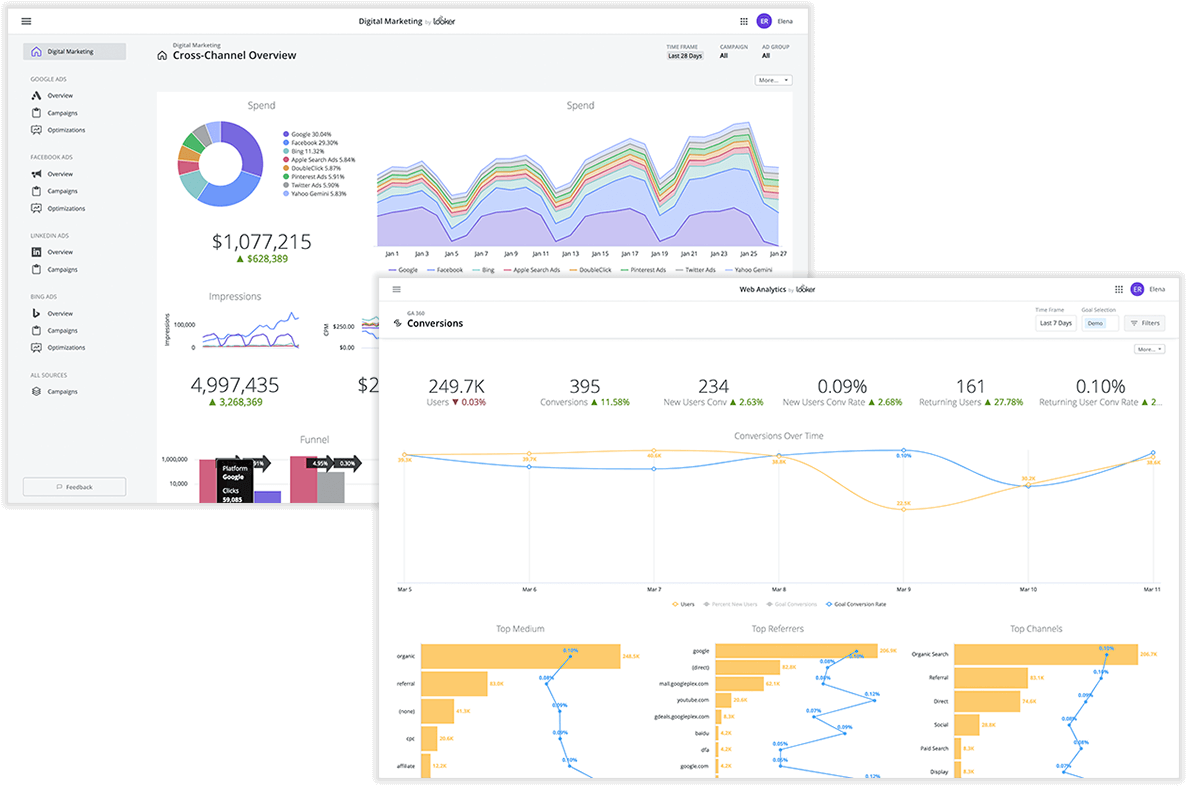Toggle Users series in Conversions Over Time legend
The width and height of the screenshot is (1186, 786).
point(683,604)
